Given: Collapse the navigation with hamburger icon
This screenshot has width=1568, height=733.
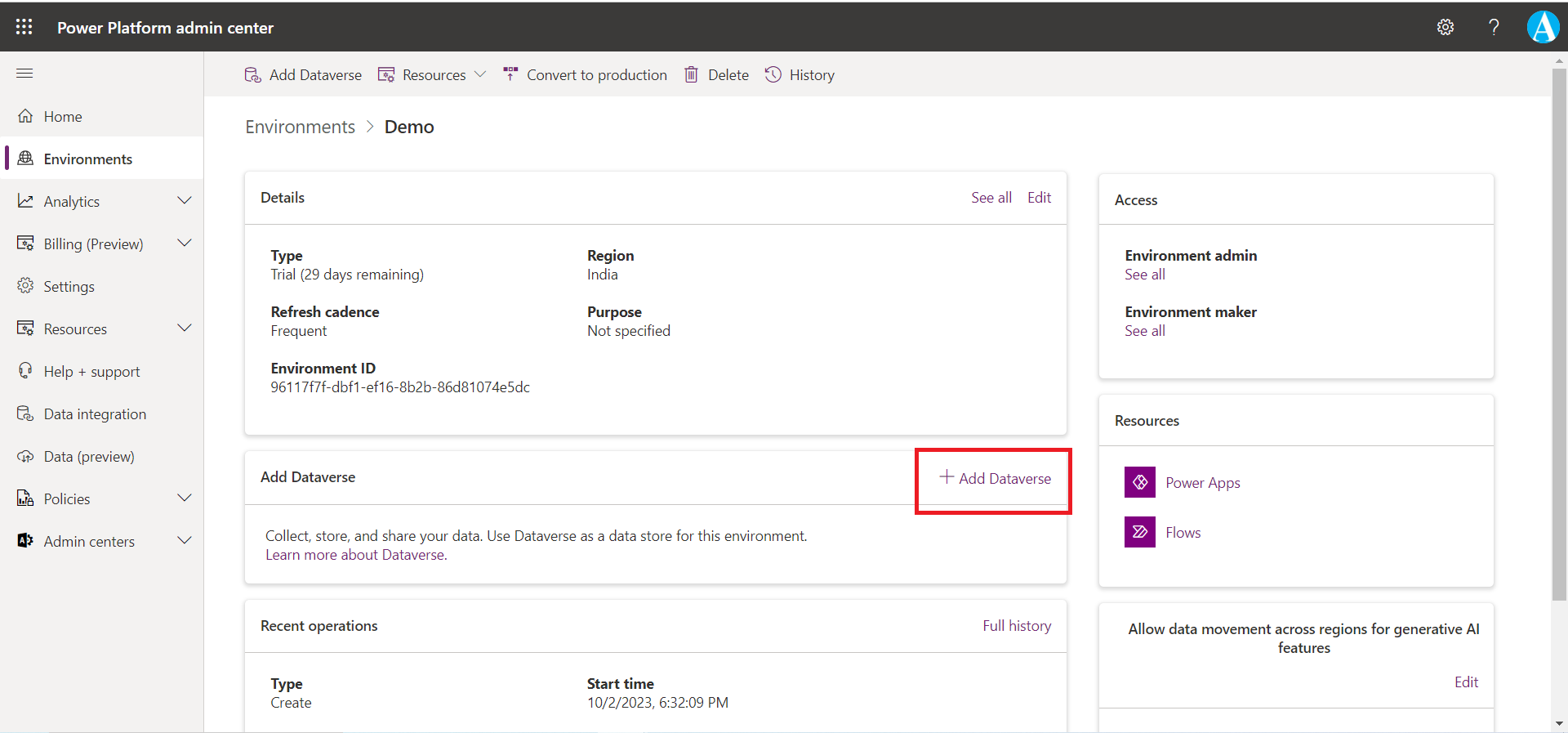Looking at the screenshot, I should 24,74.
